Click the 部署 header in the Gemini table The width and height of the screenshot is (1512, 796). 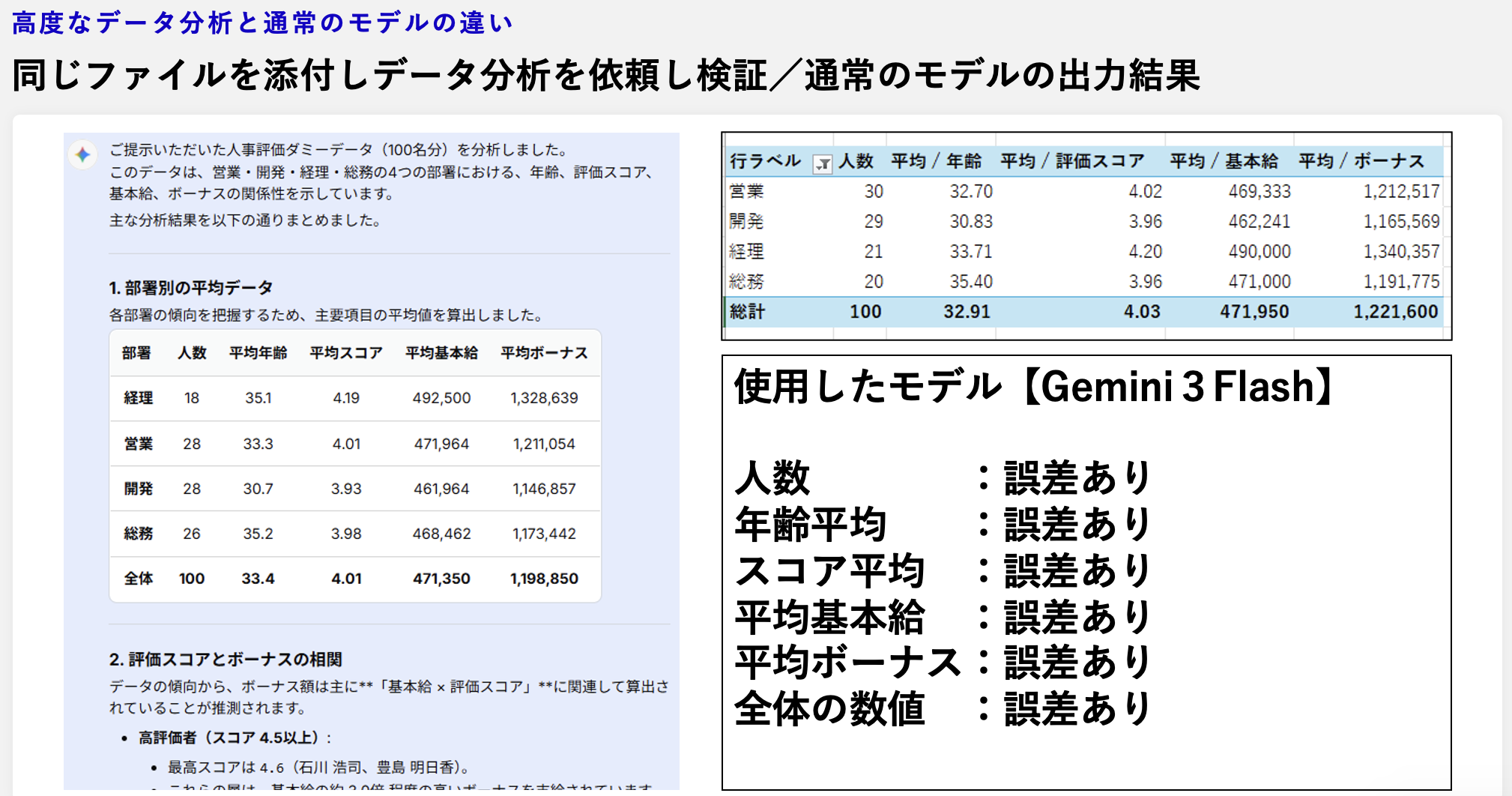pos(136,353)
